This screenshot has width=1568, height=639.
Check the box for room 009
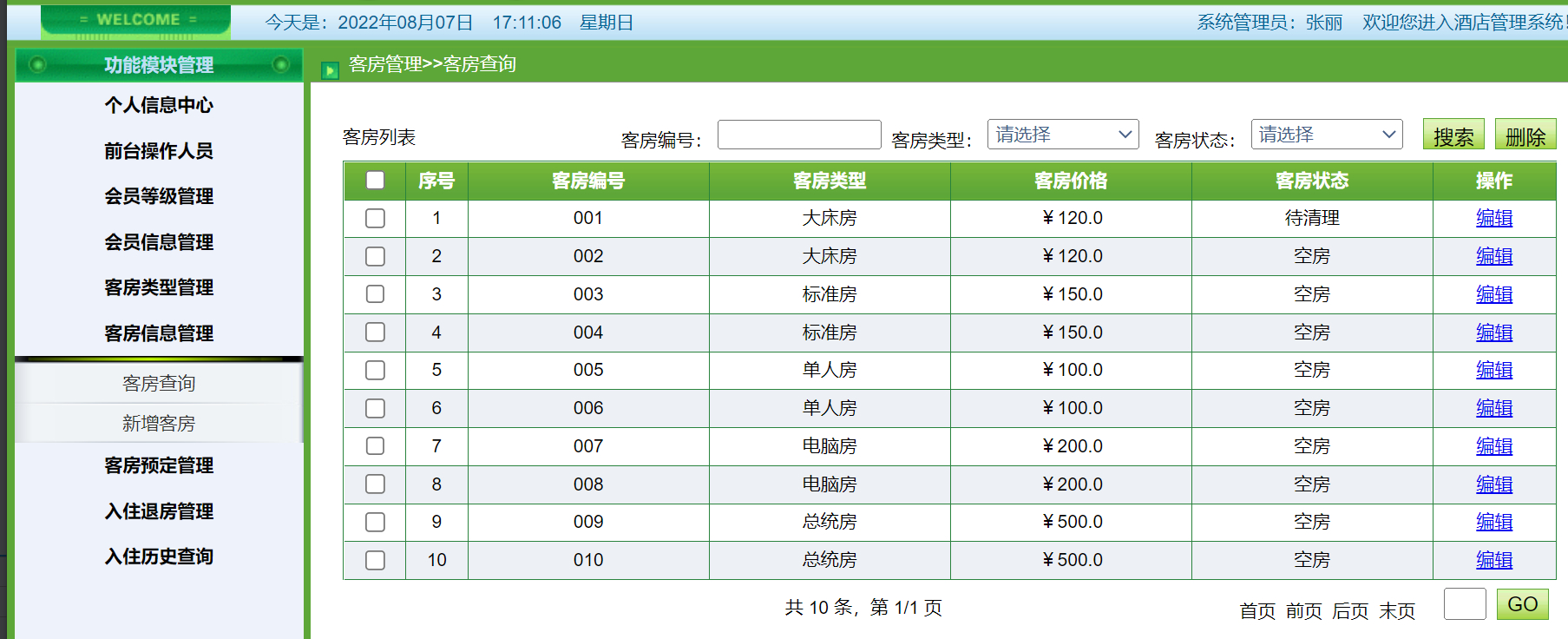point(375,522)
